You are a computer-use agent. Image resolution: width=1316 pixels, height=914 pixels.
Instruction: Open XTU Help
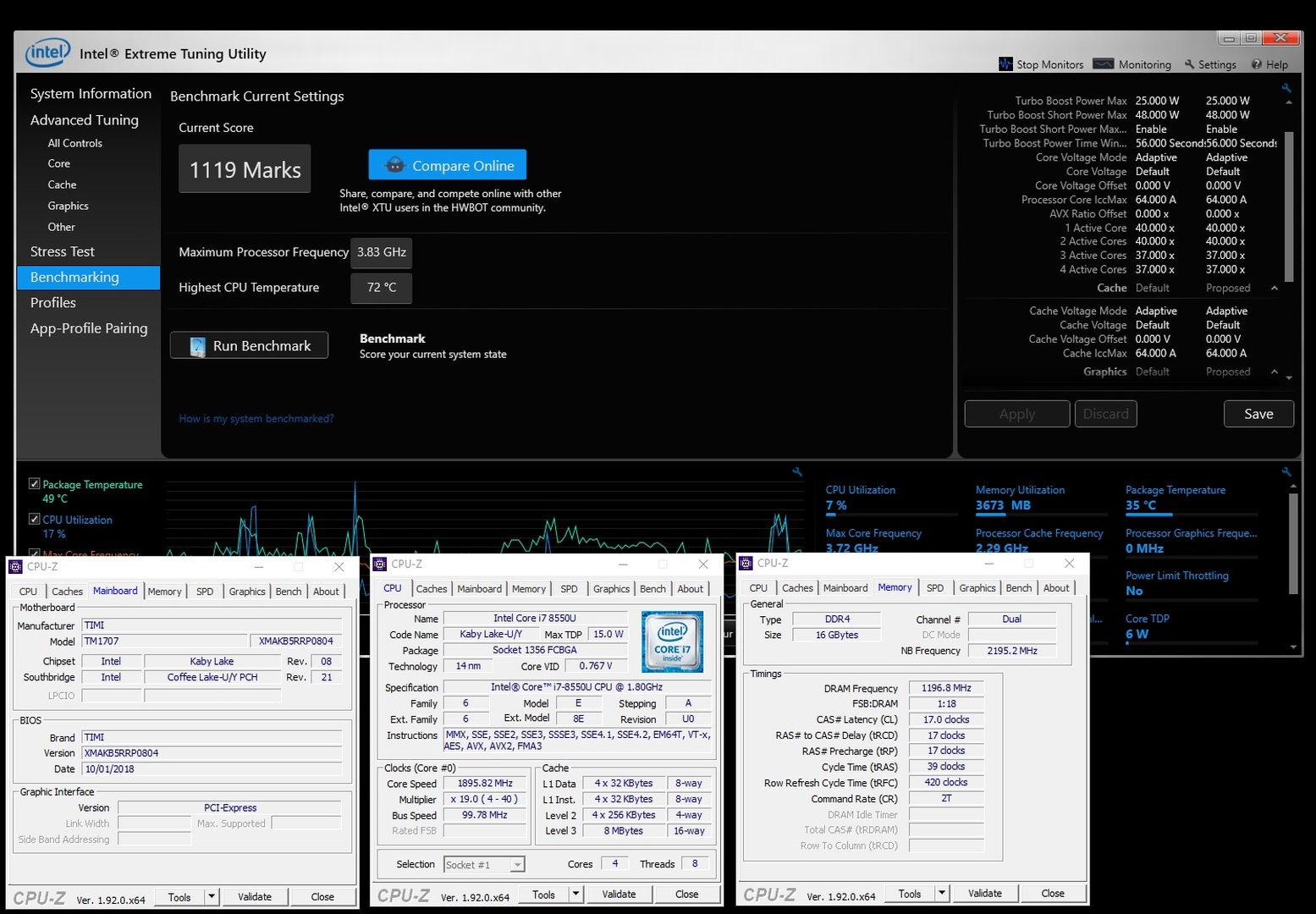(1269, 64)
